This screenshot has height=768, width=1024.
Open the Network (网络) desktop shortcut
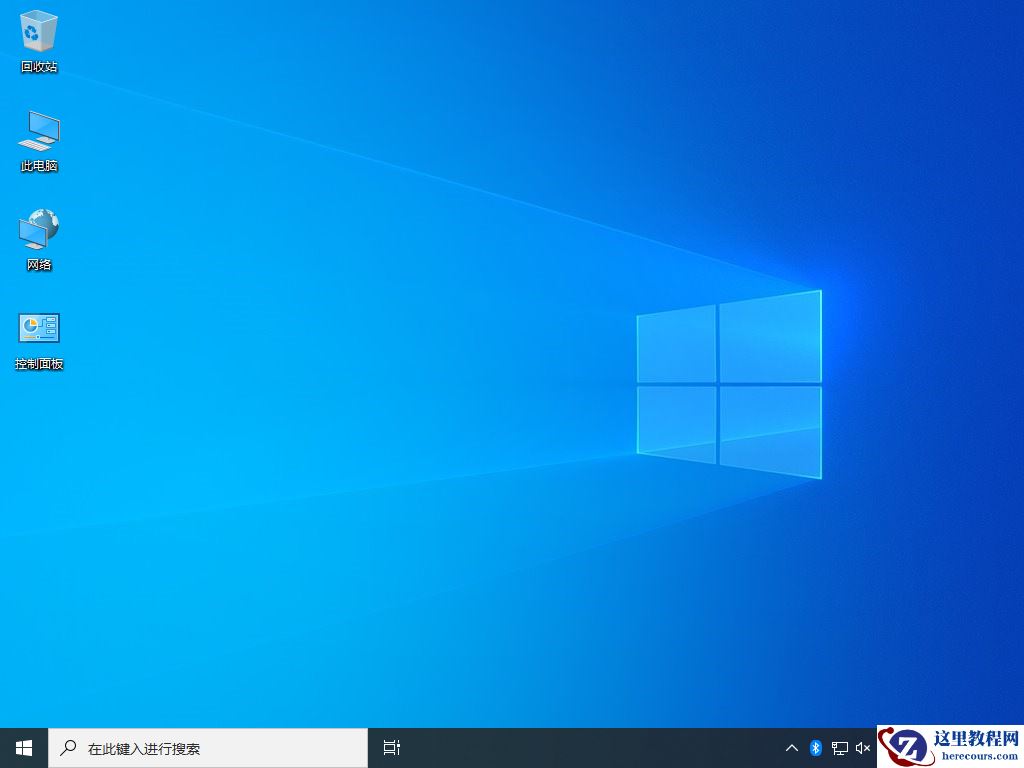point(38,230)
